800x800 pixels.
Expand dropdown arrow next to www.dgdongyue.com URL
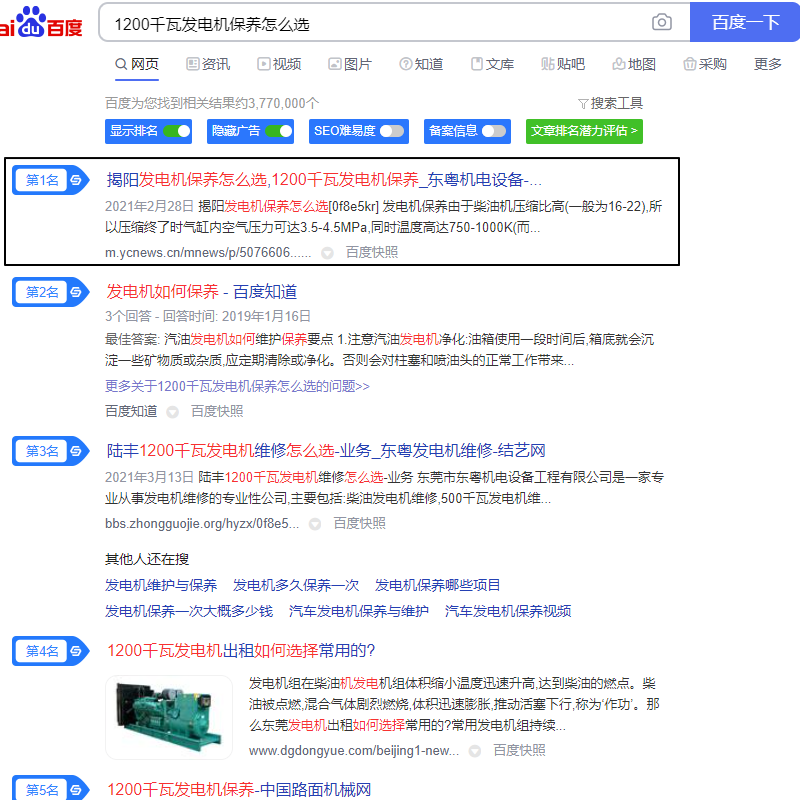click(475, 751)
